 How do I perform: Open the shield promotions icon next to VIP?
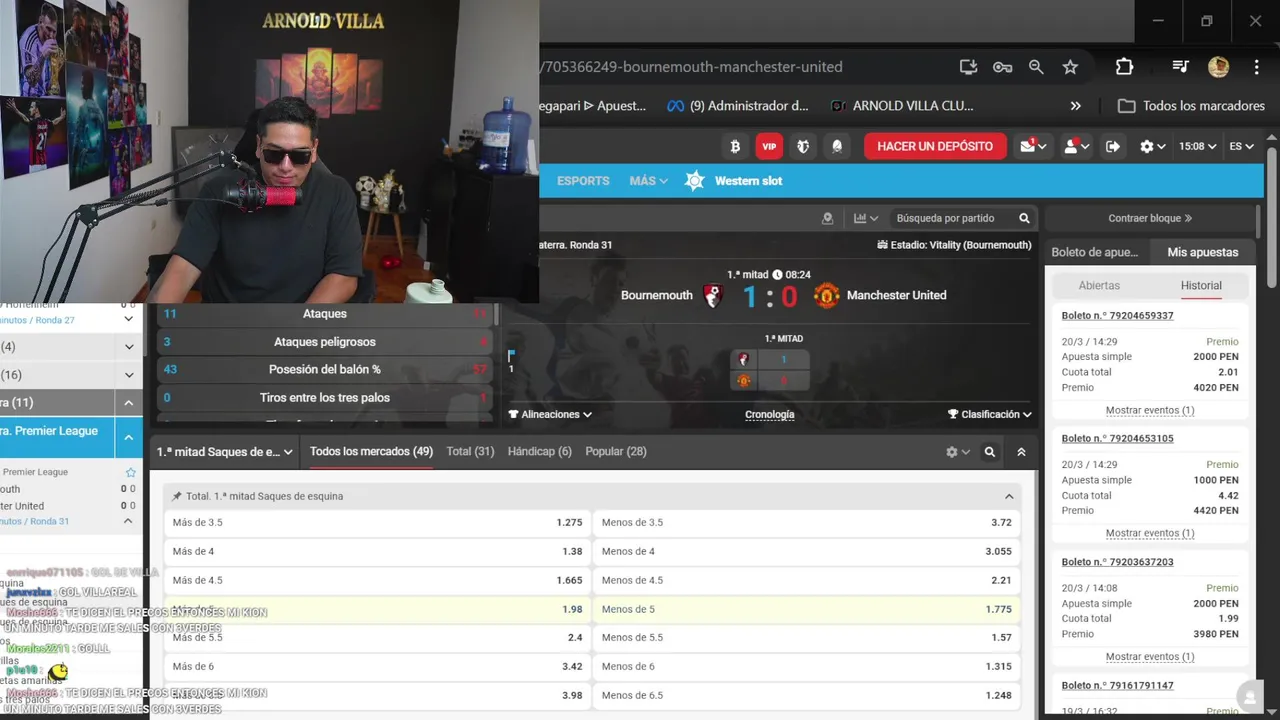[x=803, y=146]
